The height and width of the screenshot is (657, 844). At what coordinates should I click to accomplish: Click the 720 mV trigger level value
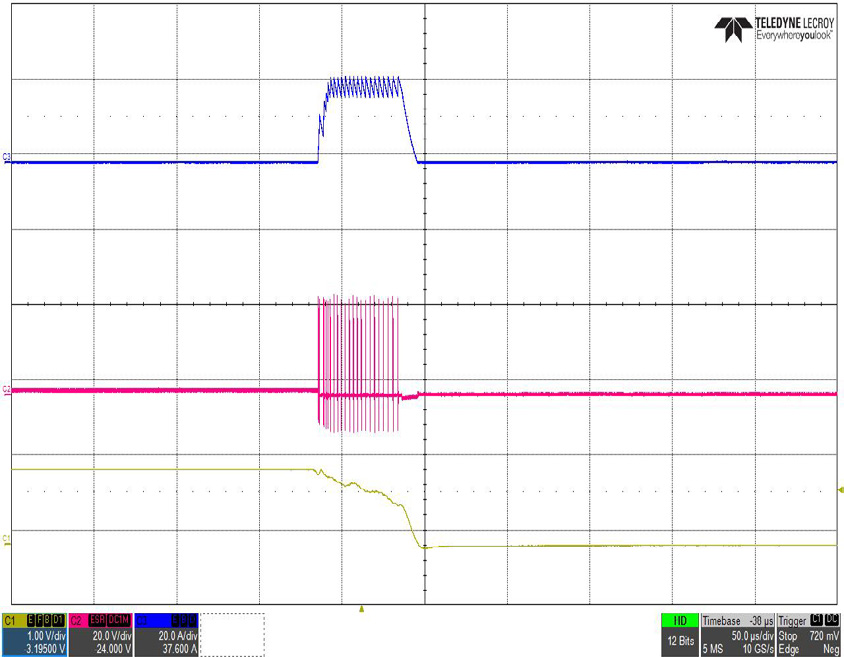point(821,635)
